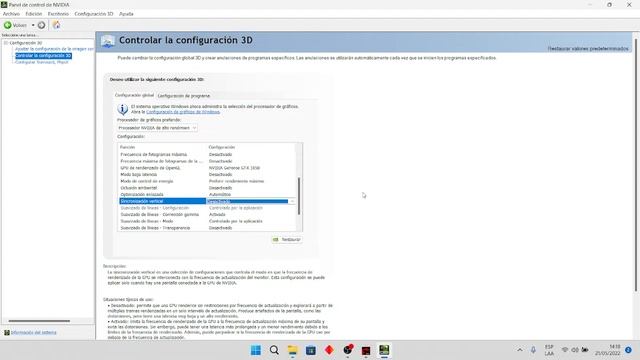Open the Archivo menu
Viewport: 640px width, 360px height.
click(11, 14)
